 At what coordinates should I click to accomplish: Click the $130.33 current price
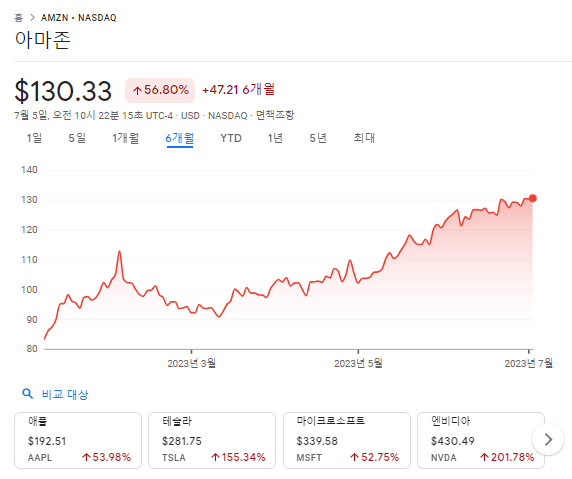click(x=63, y=91)
